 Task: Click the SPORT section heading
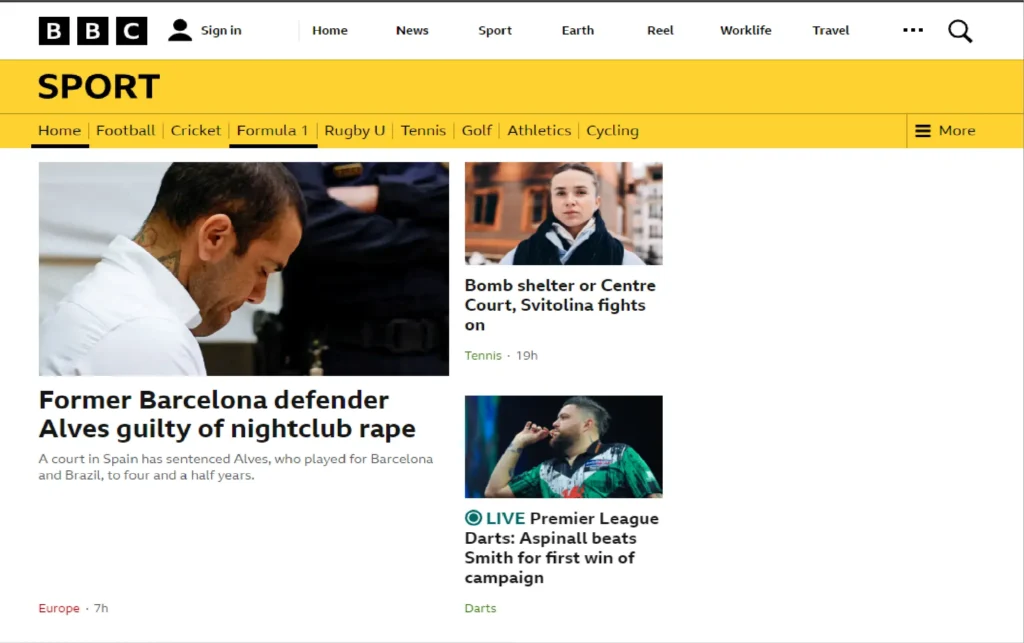99,87
